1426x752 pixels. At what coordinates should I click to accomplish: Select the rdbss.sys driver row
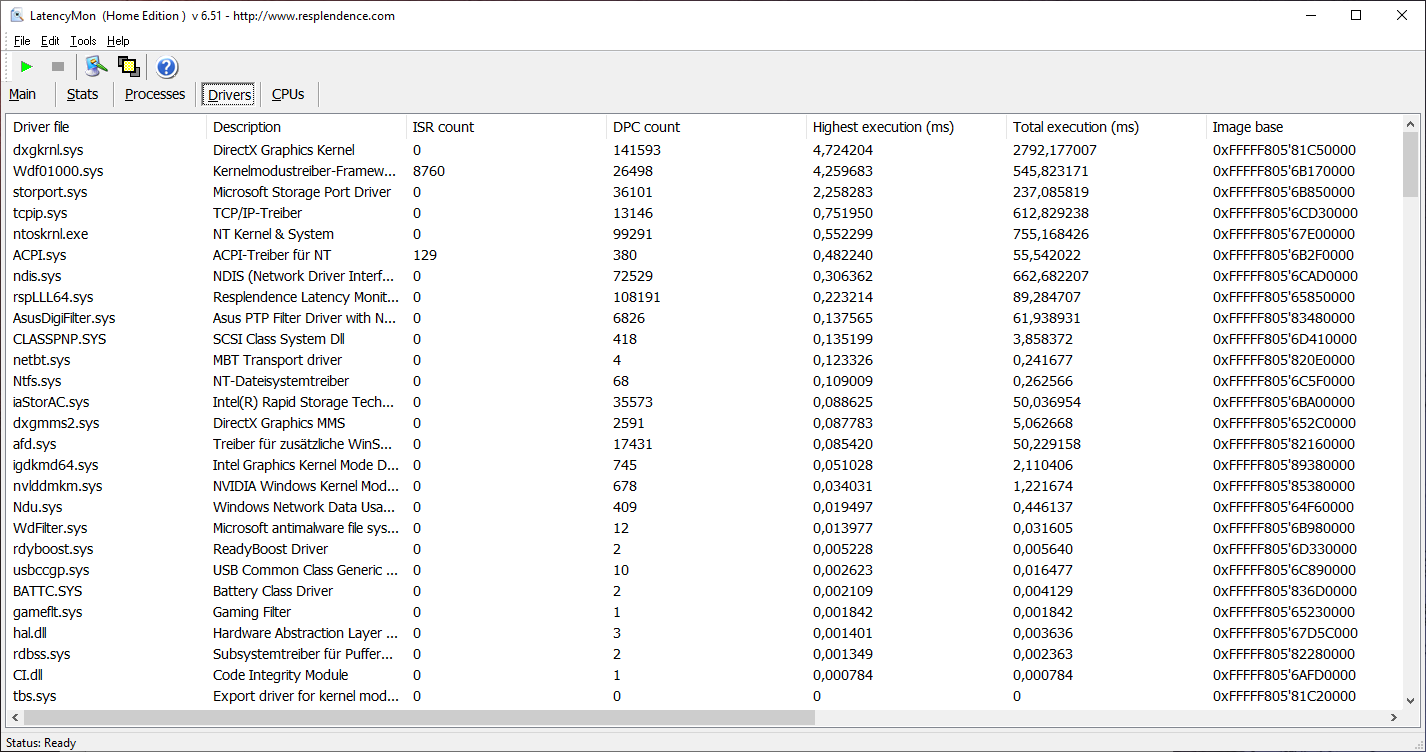pyautogui.click(x=704, y=654)
